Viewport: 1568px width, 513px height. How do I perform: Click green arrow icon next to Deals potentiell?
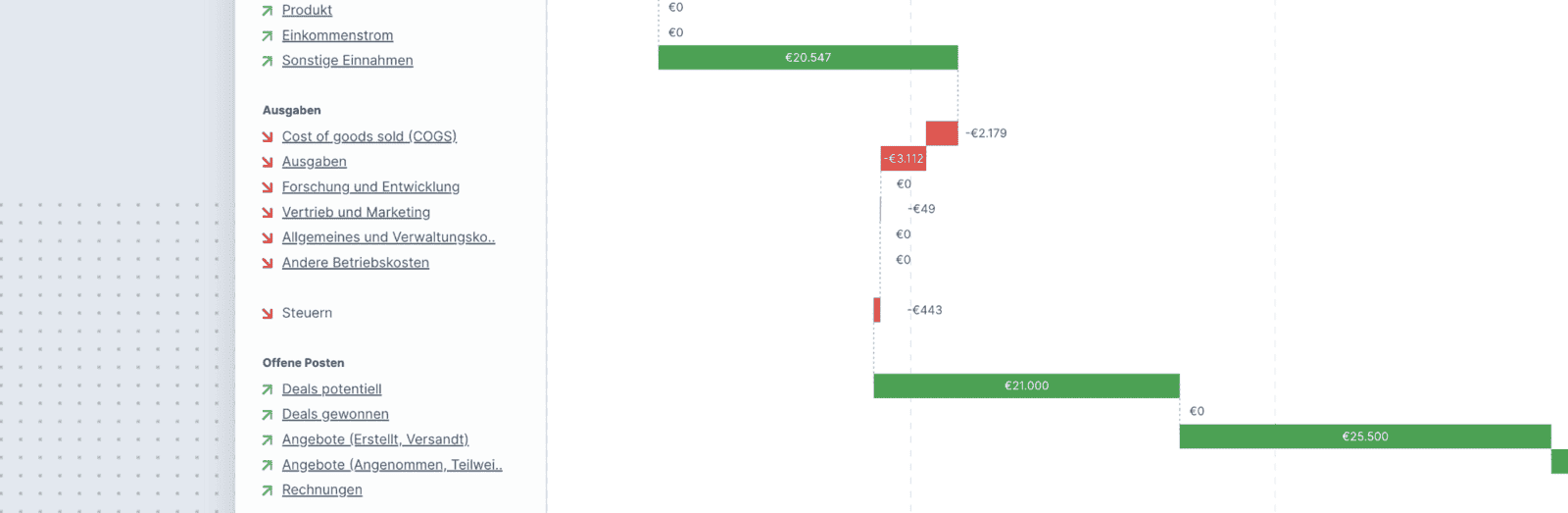click(x=267, y=389)
